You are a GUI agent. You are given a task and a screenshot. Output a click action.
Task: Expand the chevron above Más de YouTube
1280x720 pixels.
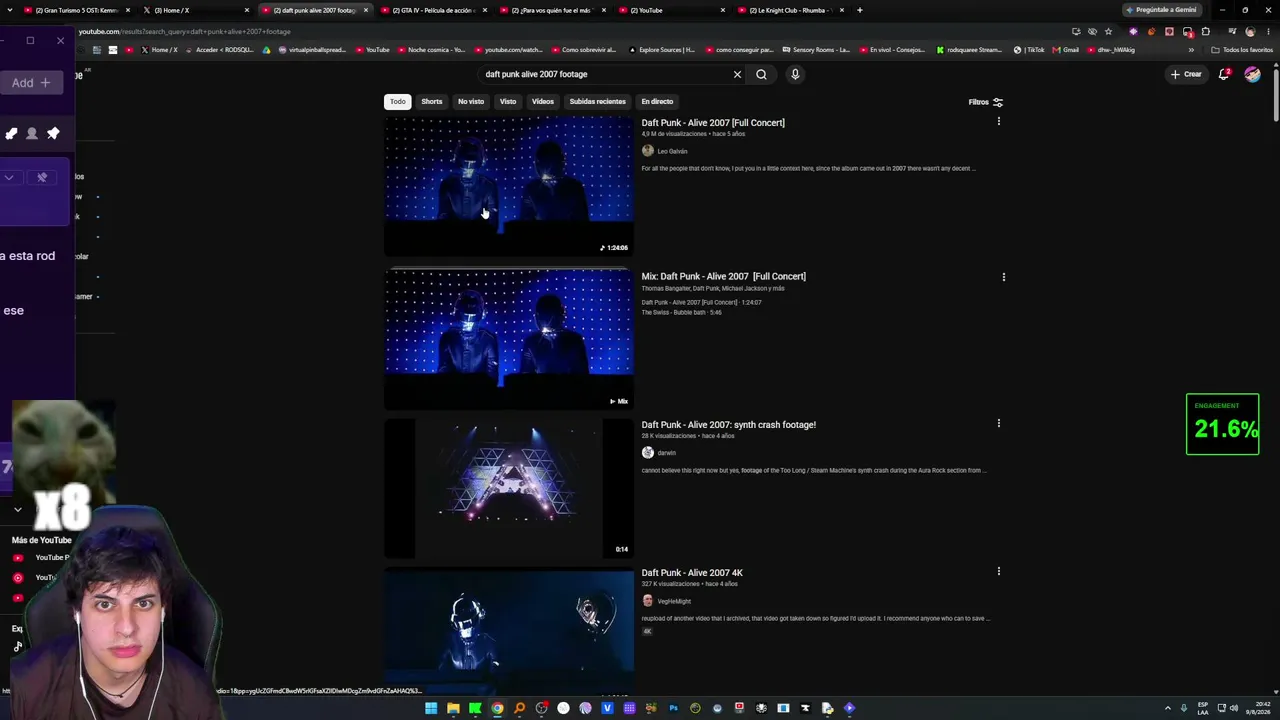click(18, 510)
